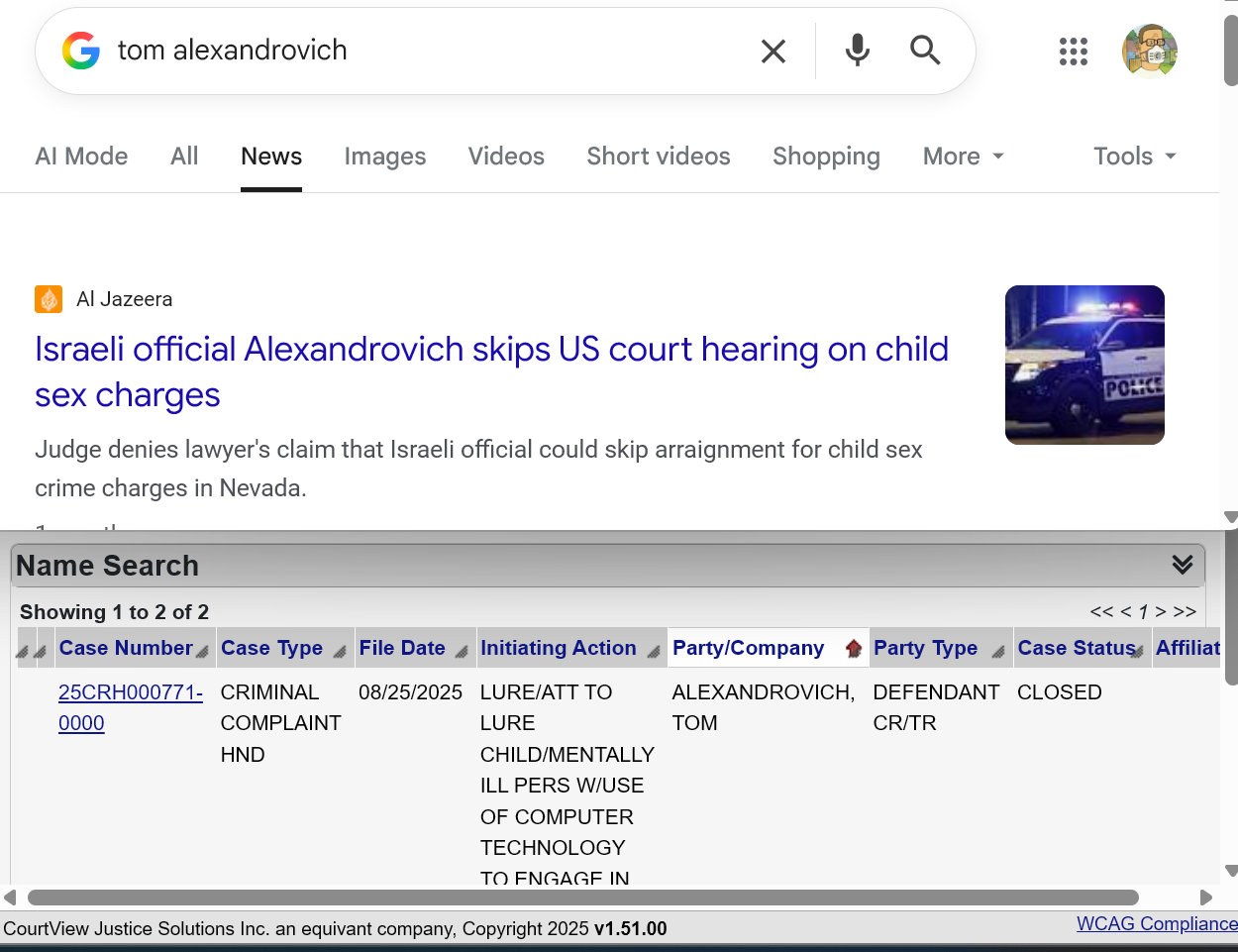The width and height of the screenshot is (1238, 952).
Task: Open the Google account avatar
Action: pyautogui.click(x=1150, y=51)
